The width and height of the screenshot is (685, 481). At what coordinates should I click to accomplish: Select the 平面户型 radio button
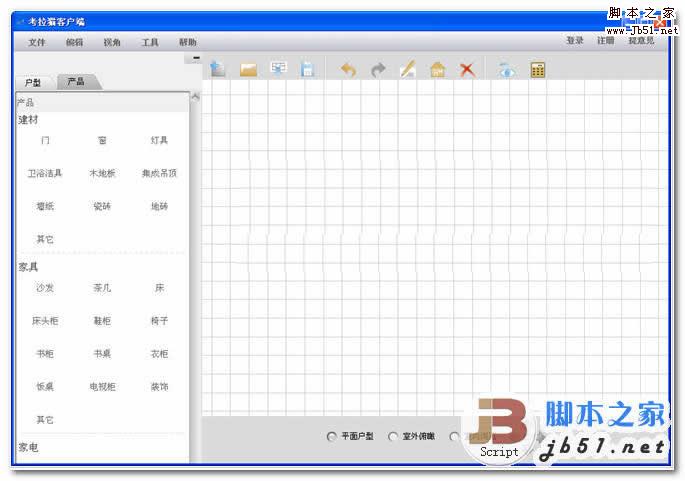331,436
